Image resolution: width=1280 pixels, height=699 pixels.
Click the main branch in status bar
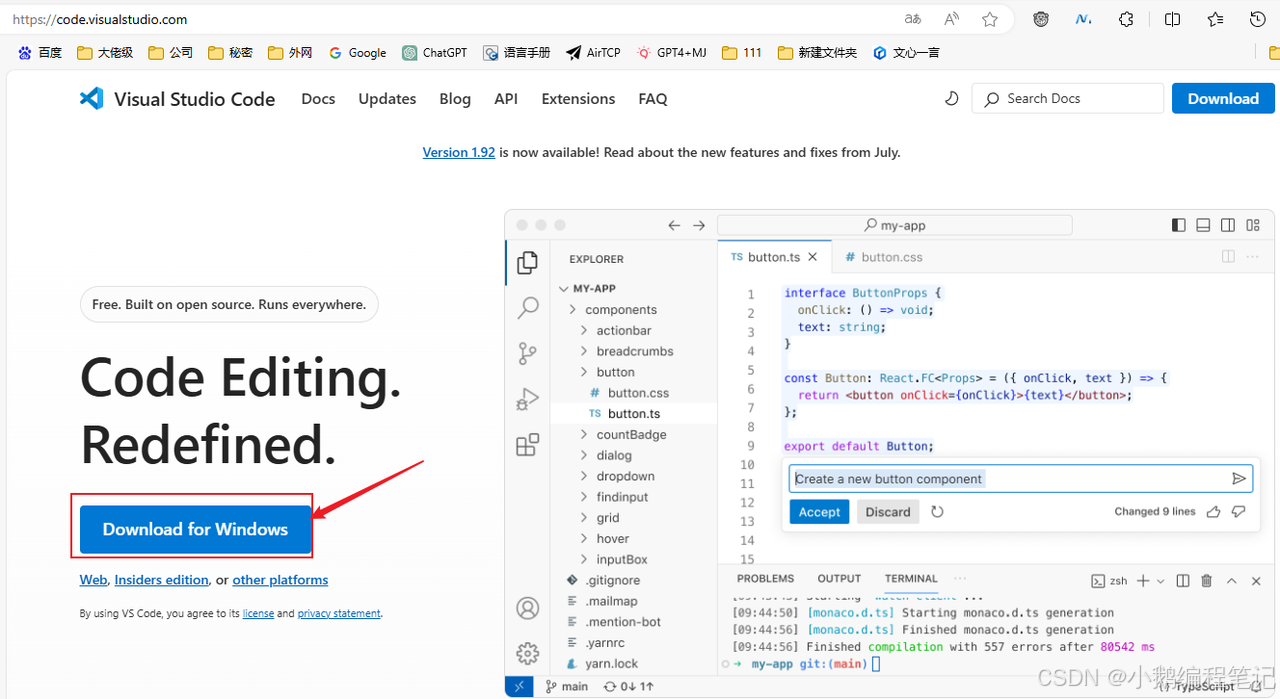point(566,686)
